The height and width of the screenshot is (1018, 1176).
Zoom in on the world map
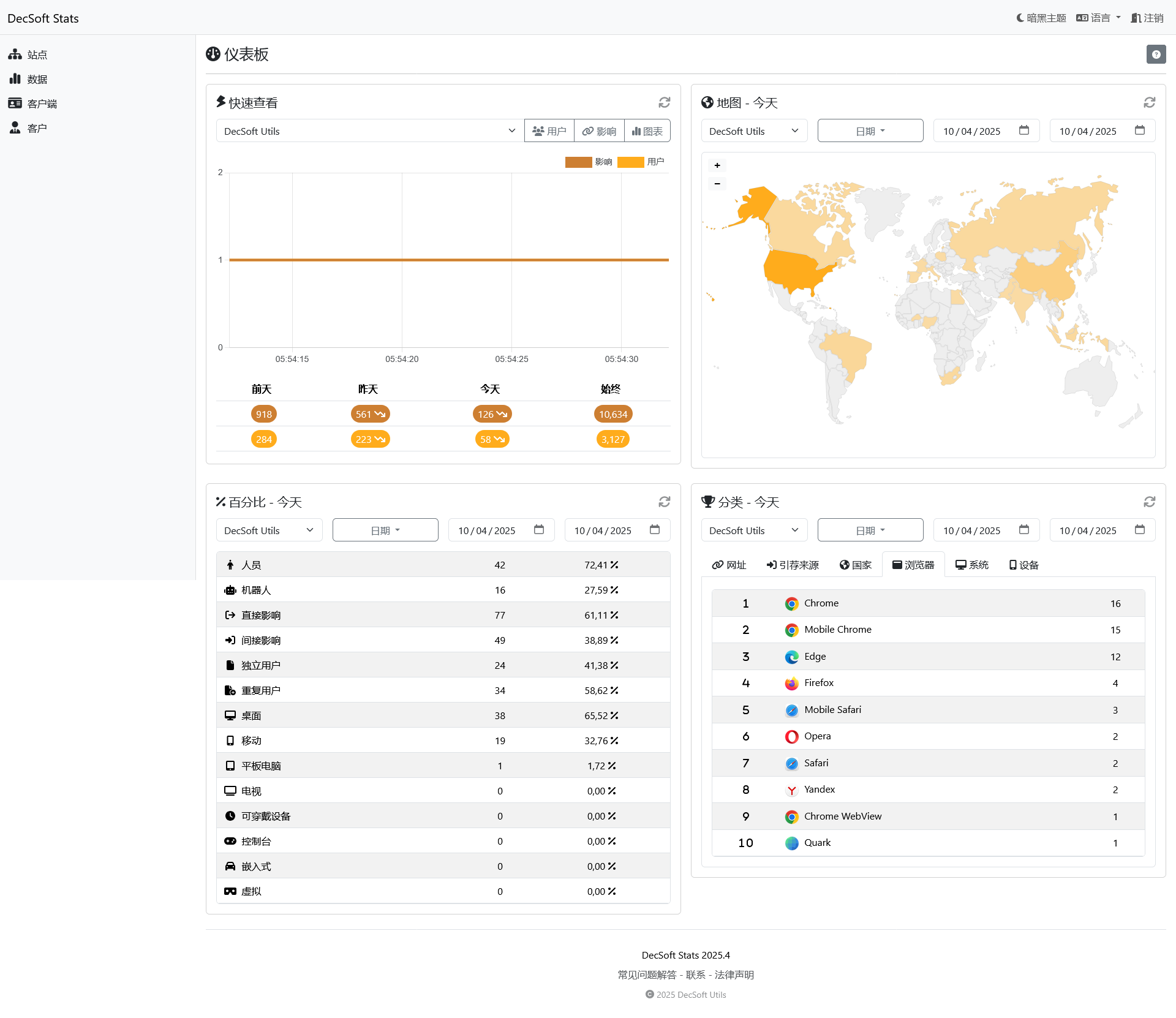coord(717,165)
